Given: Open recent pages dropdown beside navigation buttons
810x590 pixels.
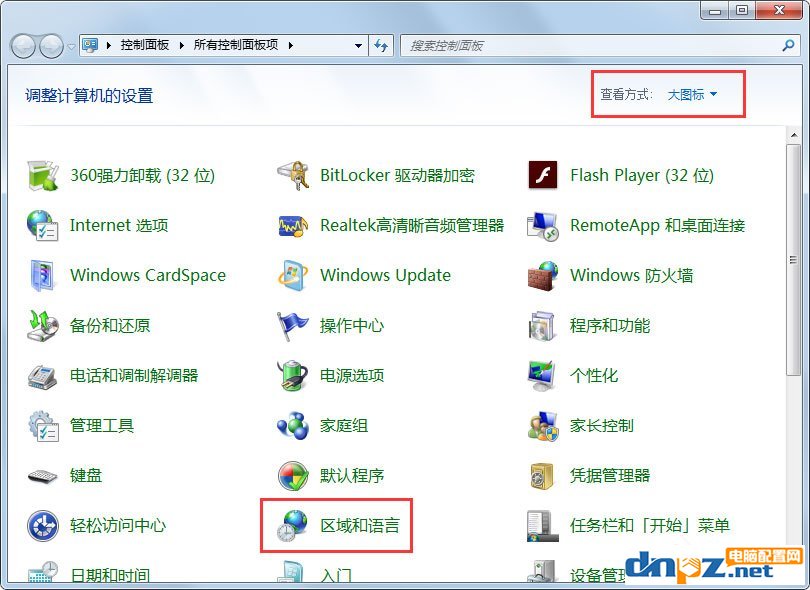Looking at the screenshot, I should point(71,46).
